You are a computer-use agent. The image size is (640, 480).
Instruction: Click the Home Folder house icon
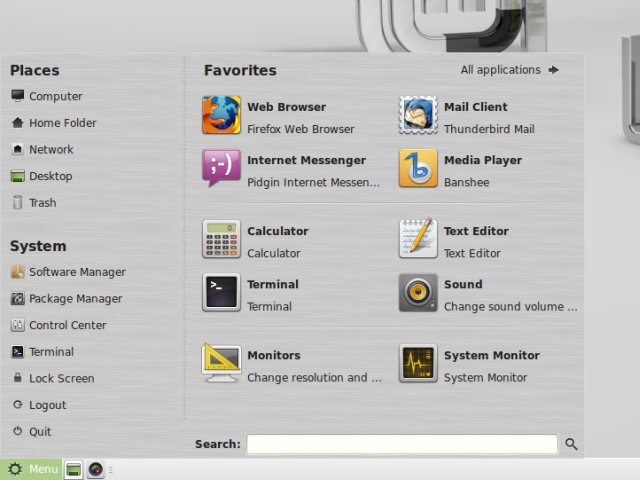coord(18,122)
